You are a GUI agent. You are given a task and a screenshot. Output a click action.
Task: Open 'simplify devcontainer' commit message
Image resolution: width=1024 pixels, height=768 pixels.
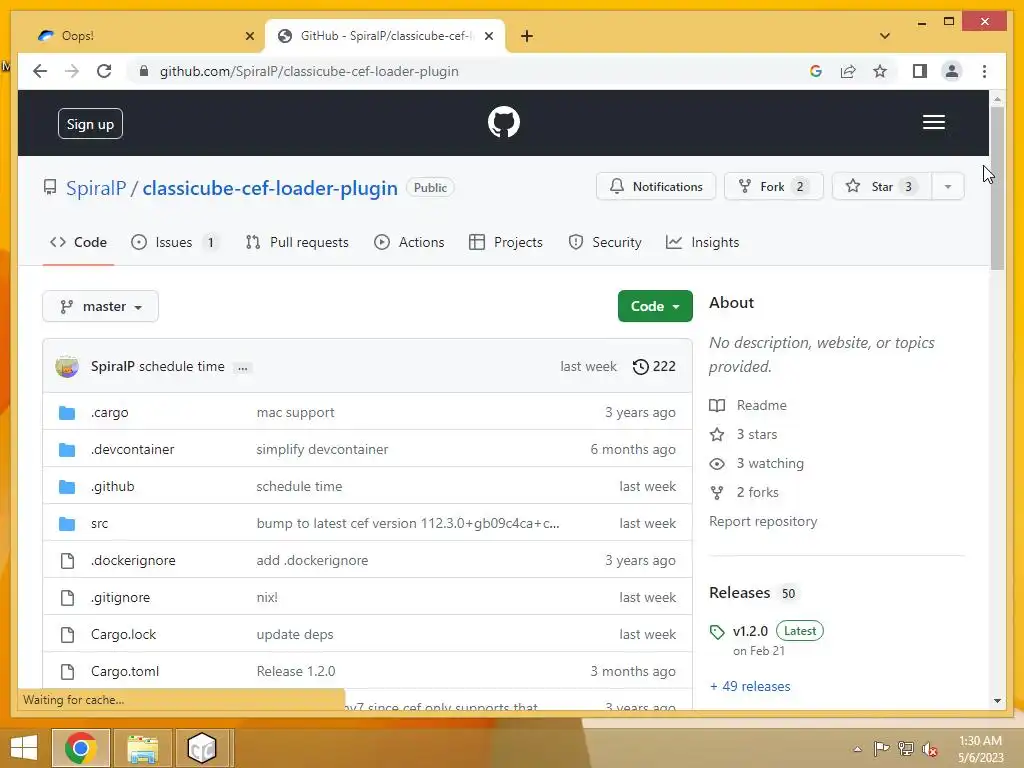[x=322, y=449]
